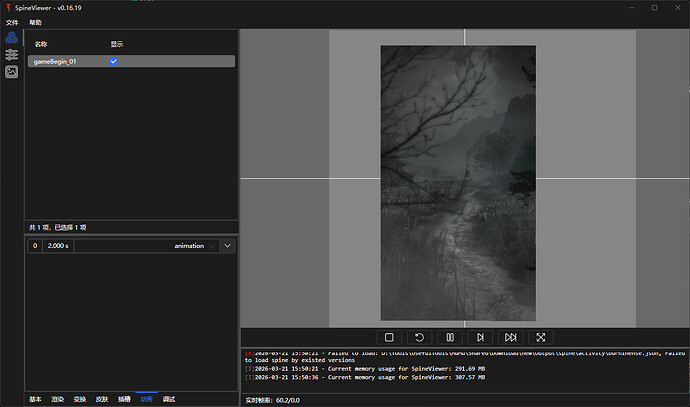Open the models panel sidebar icon

point(11,37)
